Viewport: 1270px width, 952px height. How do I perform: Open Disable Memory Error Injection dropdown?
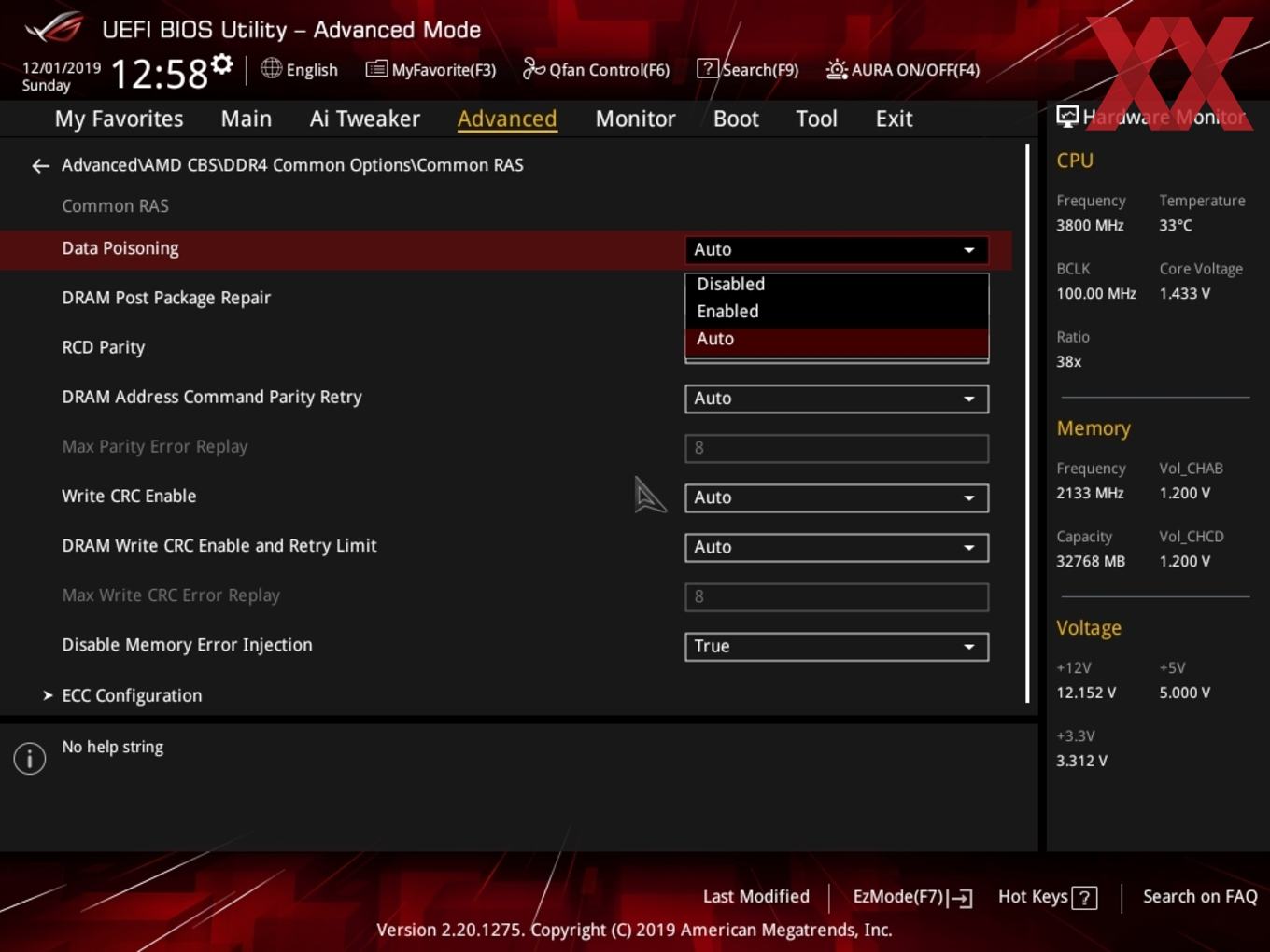click(837, 646)
